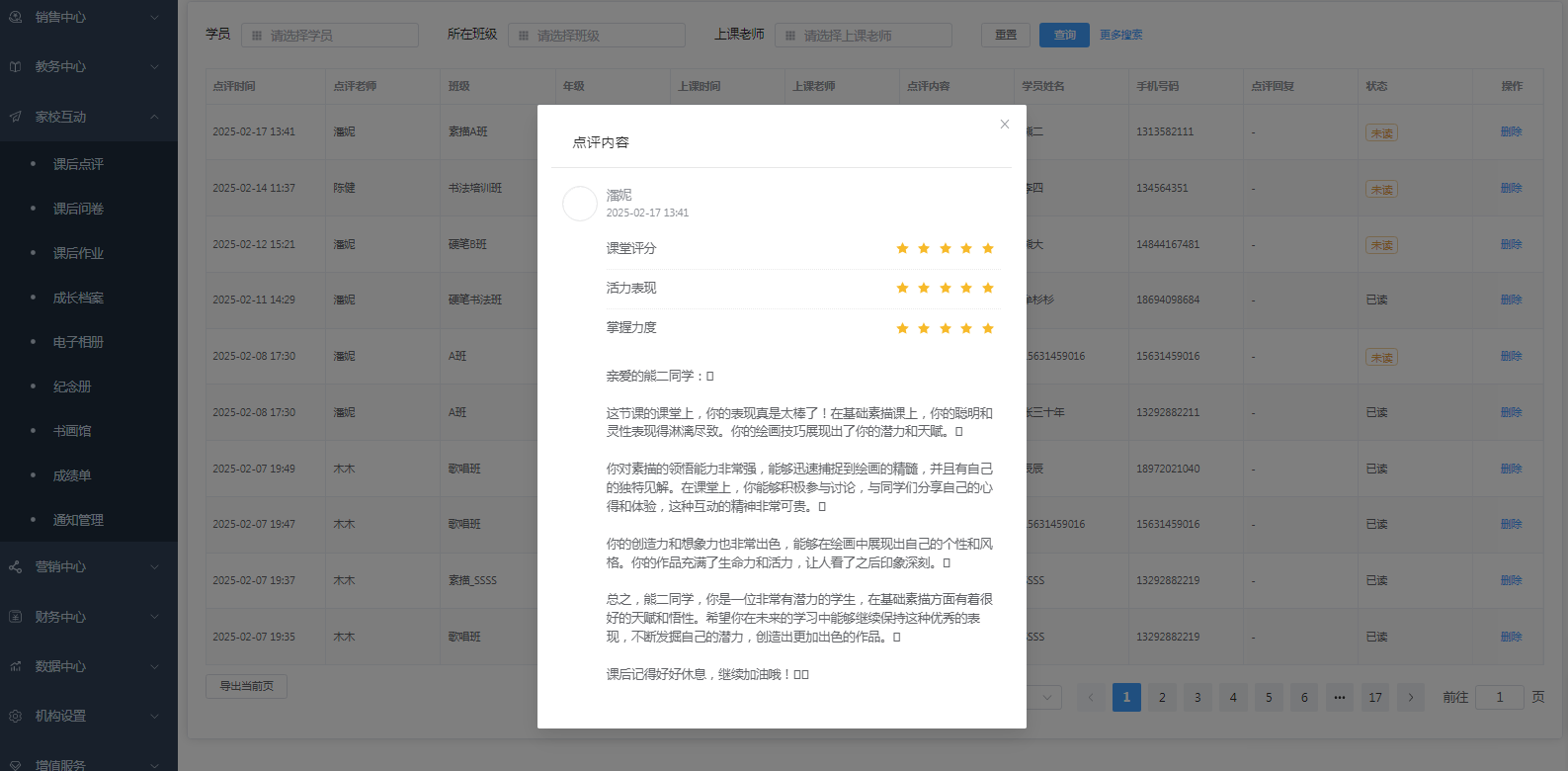1568x771 pixels.
Task: Delete the 134564351 phone row
Action: click(1511, 188)
